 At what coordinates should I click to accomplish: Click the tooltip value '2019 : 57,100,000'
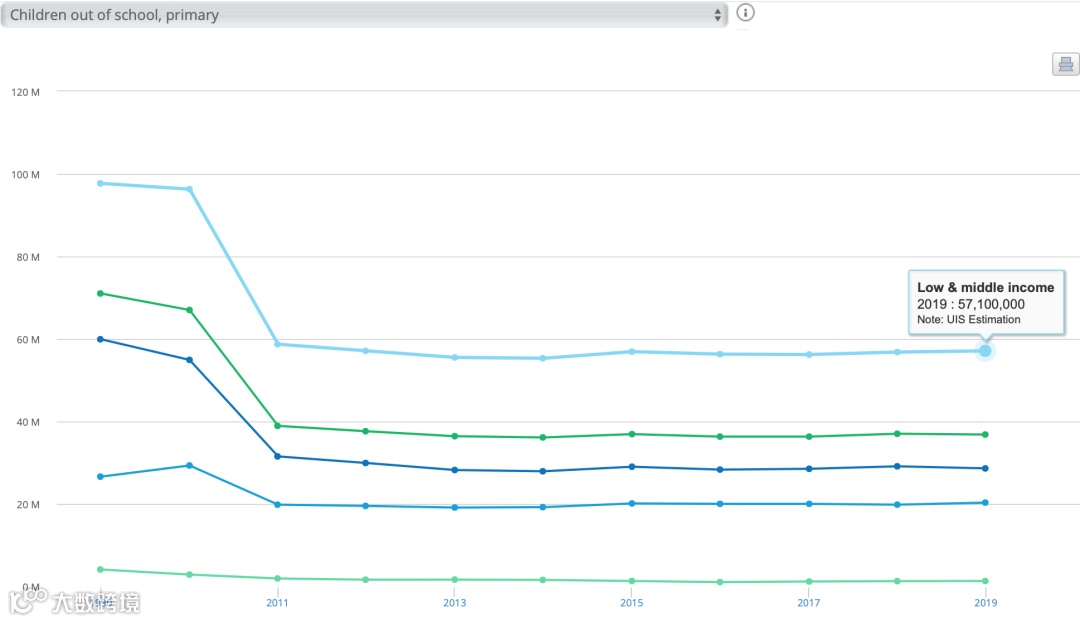pos(970,304)
